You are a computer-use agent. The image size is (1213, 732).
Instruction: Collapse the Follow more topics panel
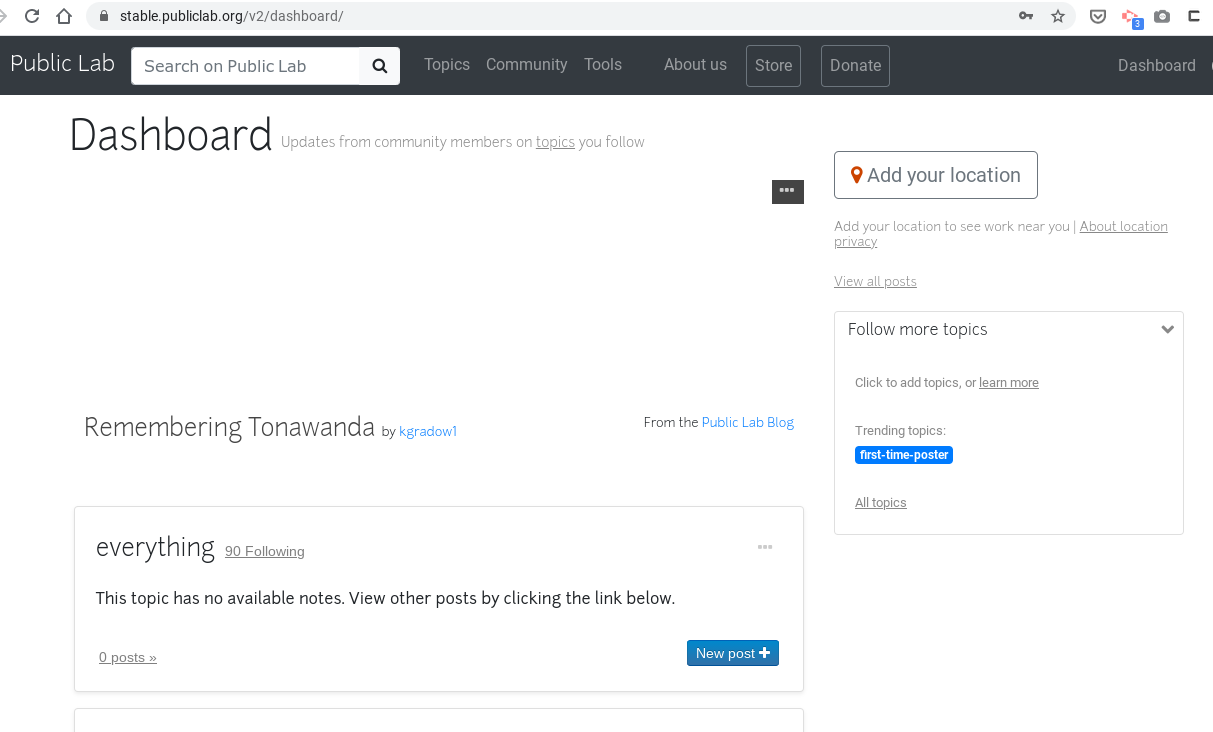[1167, 328]
